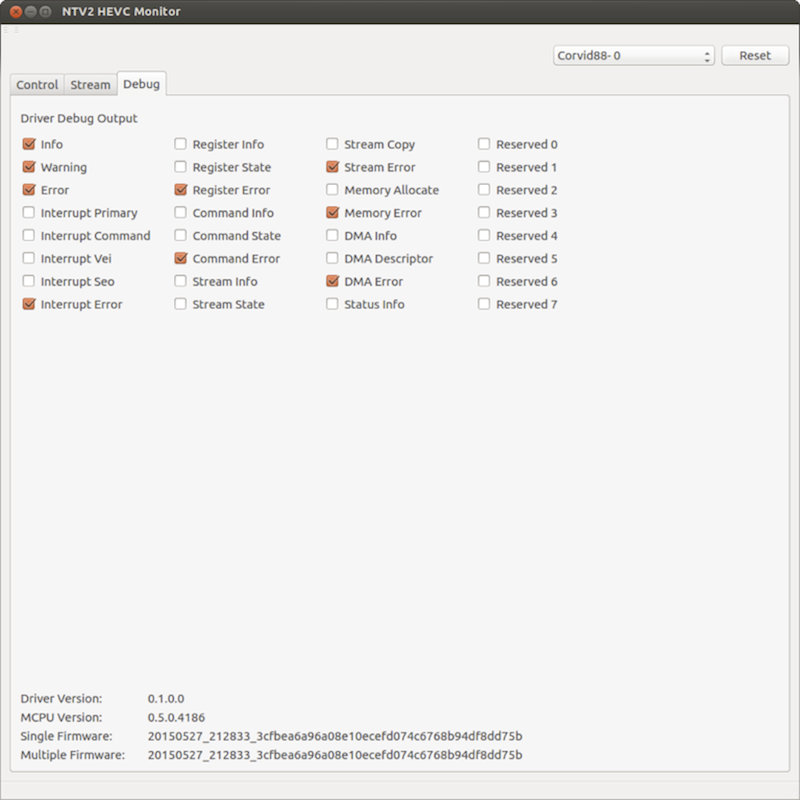Image resolution: width=800 pixels, height=800 pixels.
Task: Turn off DMA Error logging
Action: [332, 281]
